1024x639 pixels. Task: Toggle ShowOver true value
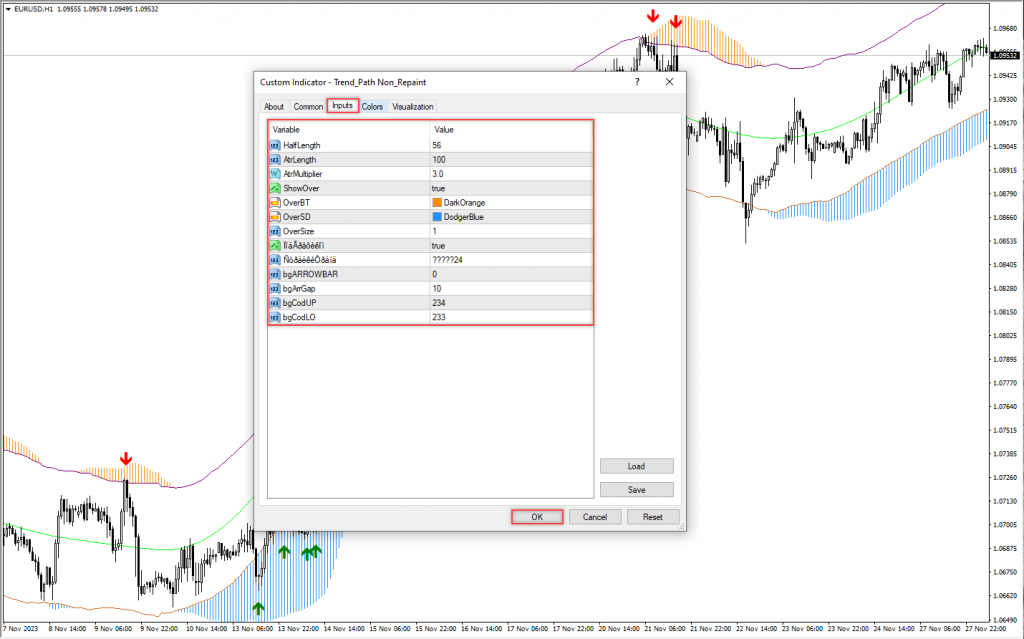click(511, 188)
